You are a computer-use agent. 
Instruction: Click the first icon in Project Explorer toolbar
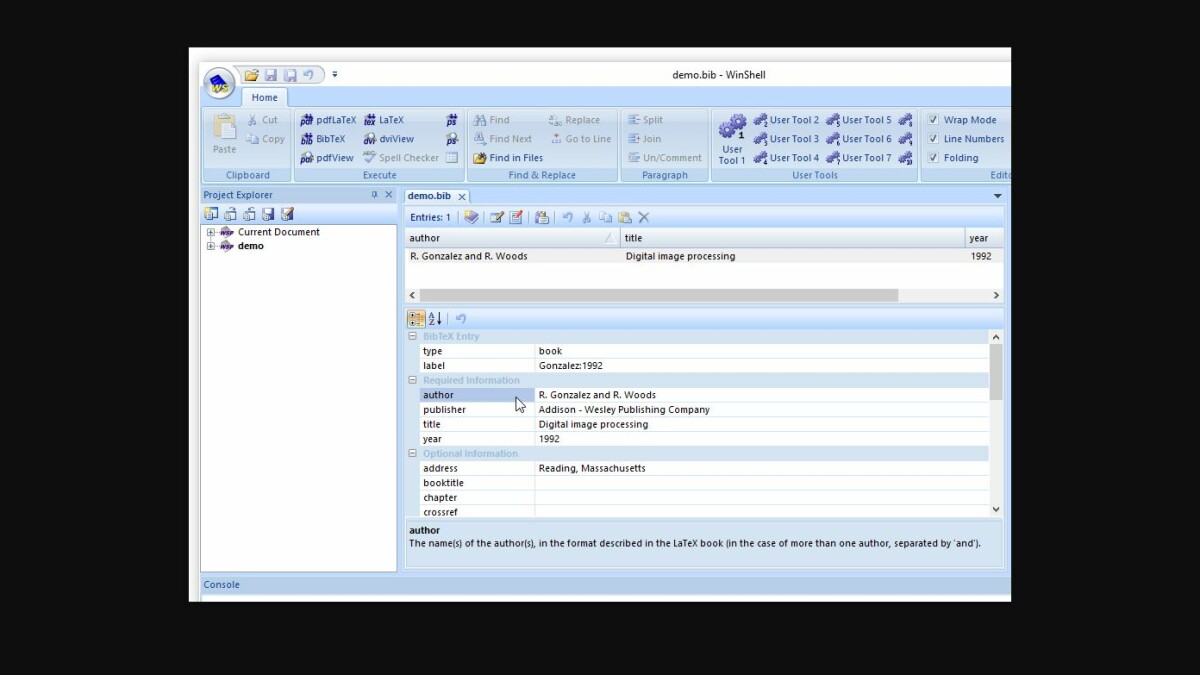click(x=211, y=214)
